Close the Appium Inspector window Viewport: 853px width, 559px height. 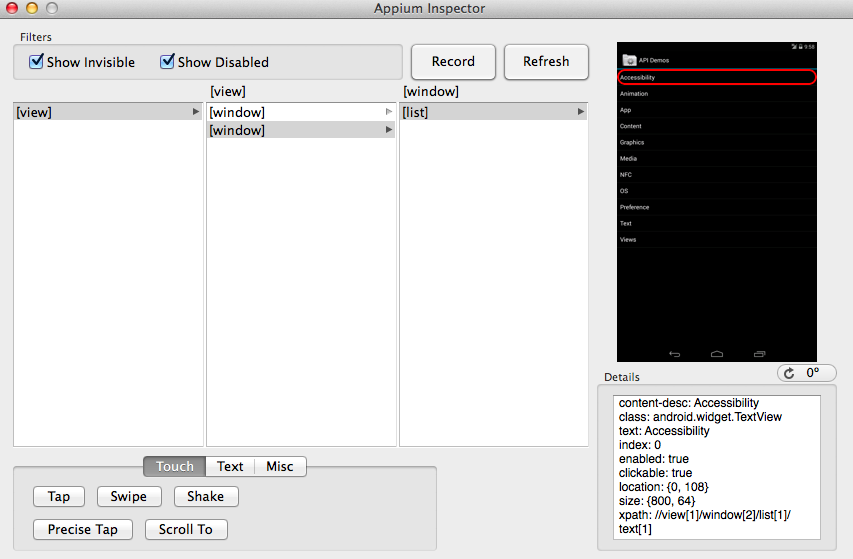tap(12, 8)
